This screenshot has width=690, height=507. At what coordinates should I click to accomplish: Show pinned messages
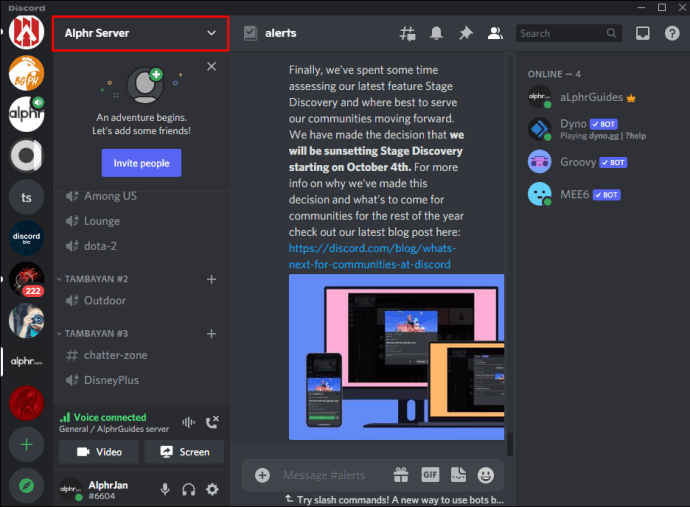click(465, 33)
